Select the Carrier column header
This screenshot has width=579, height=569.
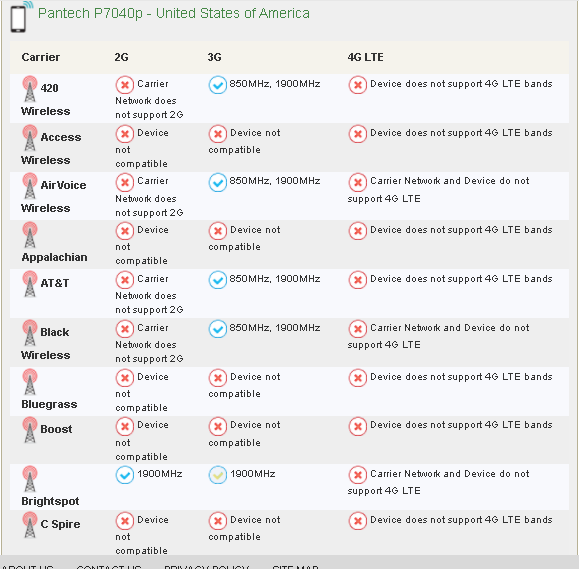(x=41, y=57)
